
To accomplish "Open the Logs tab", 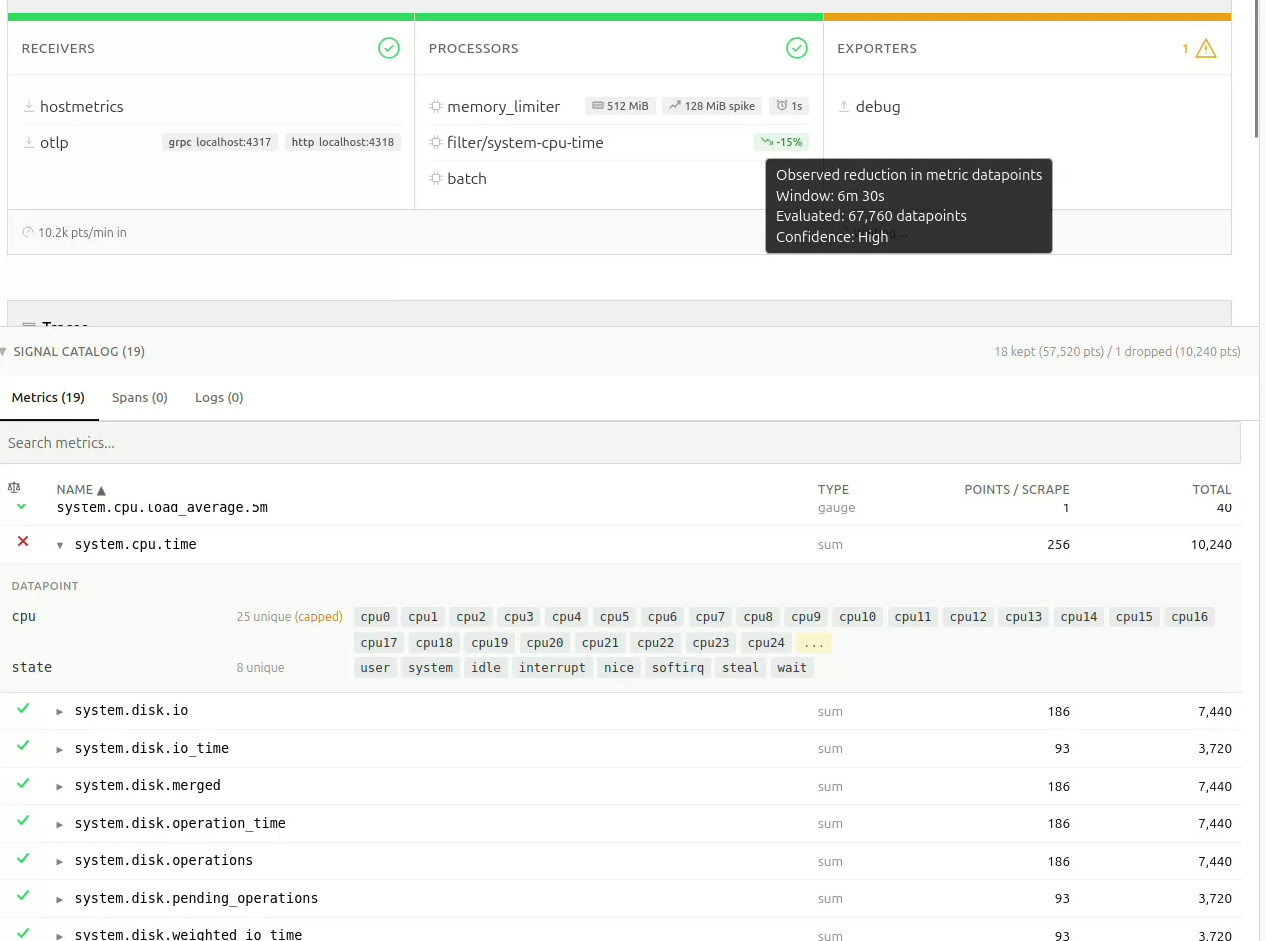I will [219, 397].
